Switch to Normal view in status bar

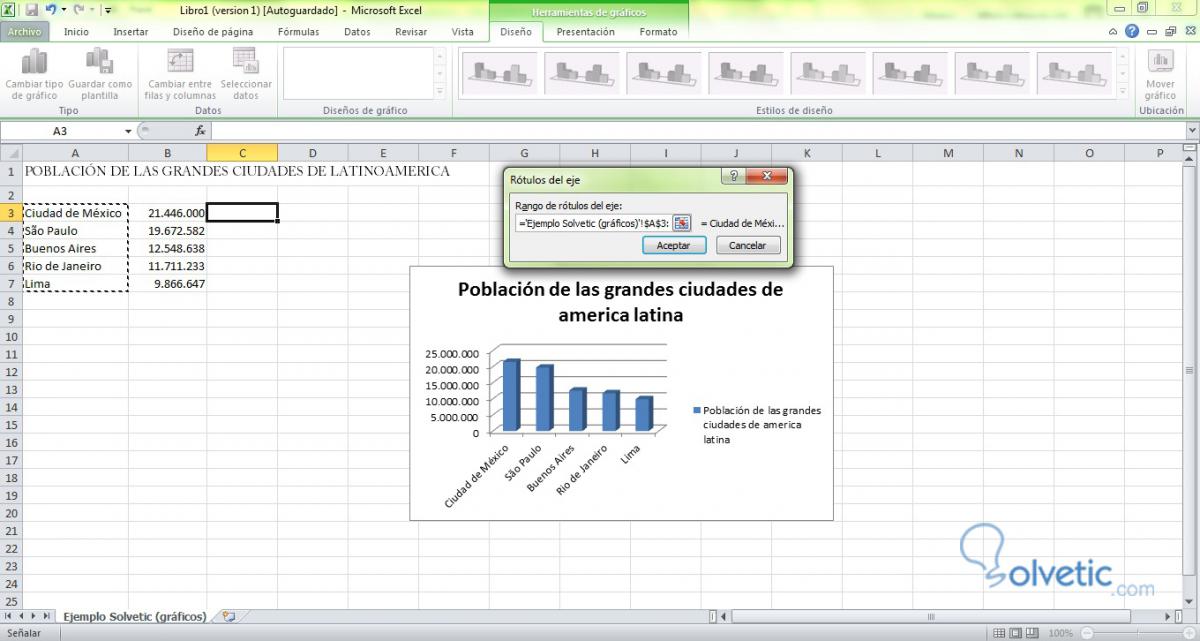point(997,633)
